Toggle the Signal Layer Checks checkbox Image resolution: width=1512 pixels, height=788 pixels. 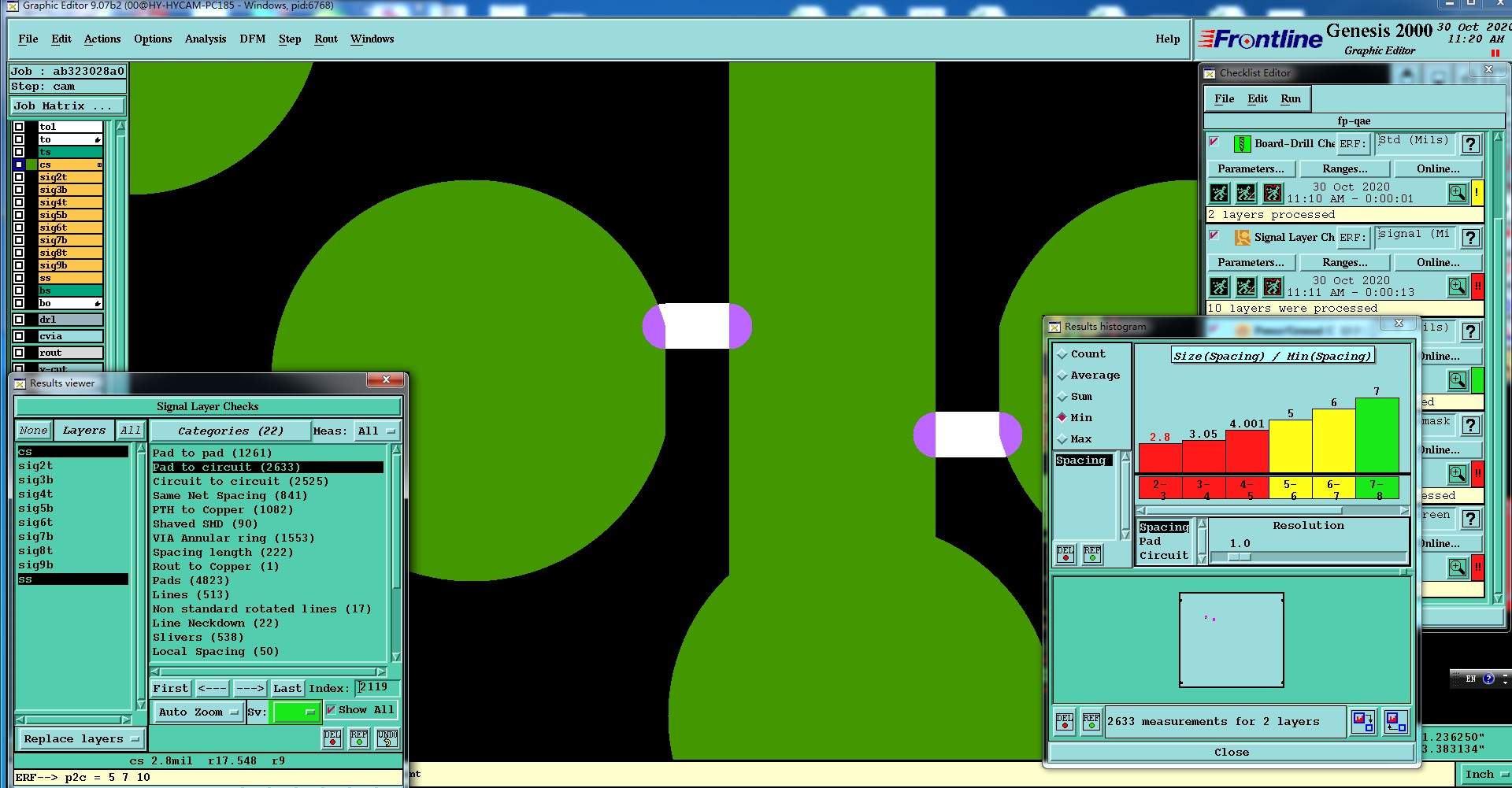[x=1214, y=235]
